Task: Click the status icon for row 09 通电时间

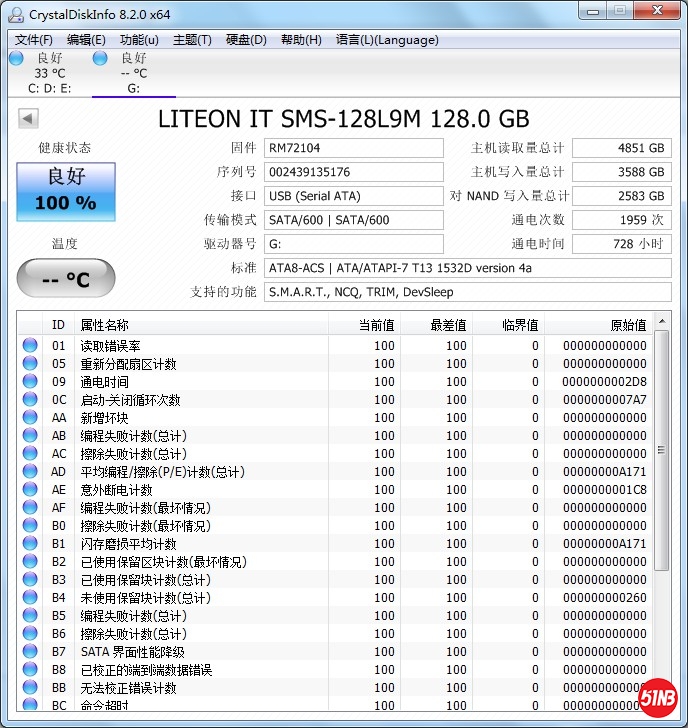Action: click(29, 382)
